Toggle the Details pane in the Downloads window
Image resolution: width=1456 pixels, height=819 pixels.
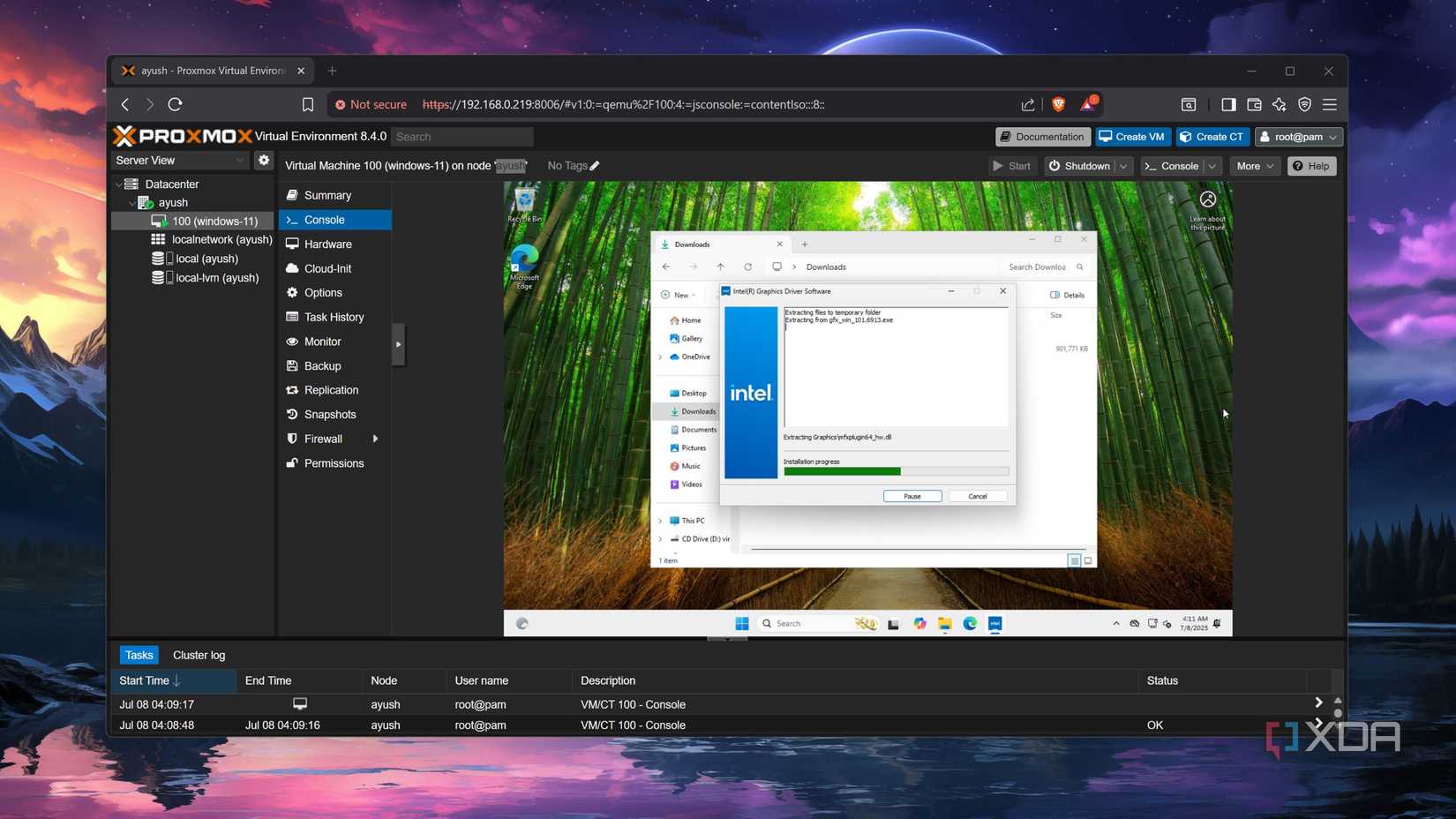[x=1067, y=295]
